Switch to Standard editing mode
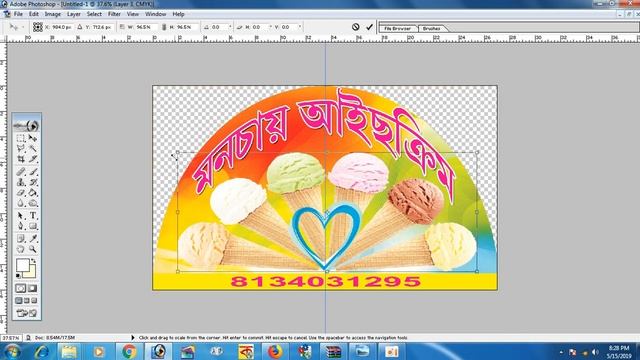This screenshot has width=640, height=360. [21, 289]
